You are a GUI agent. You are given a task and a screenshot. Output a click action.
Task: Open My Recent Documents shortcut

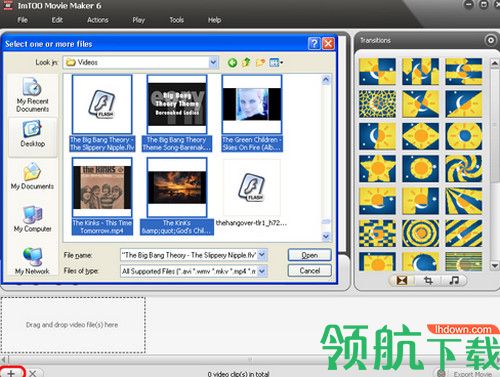32,95
